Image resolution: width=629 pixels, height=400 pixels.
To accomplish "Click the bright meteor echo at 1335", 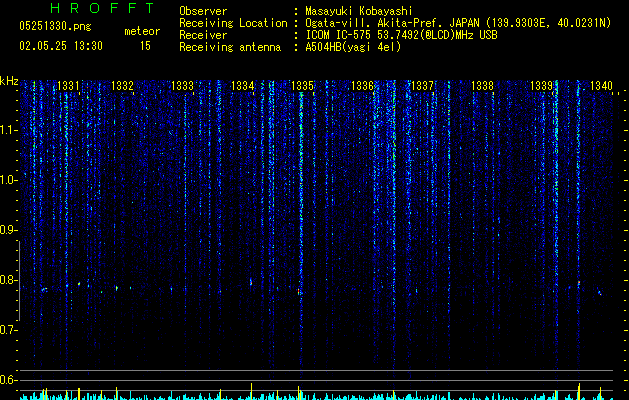I will (x=299, y=291).
